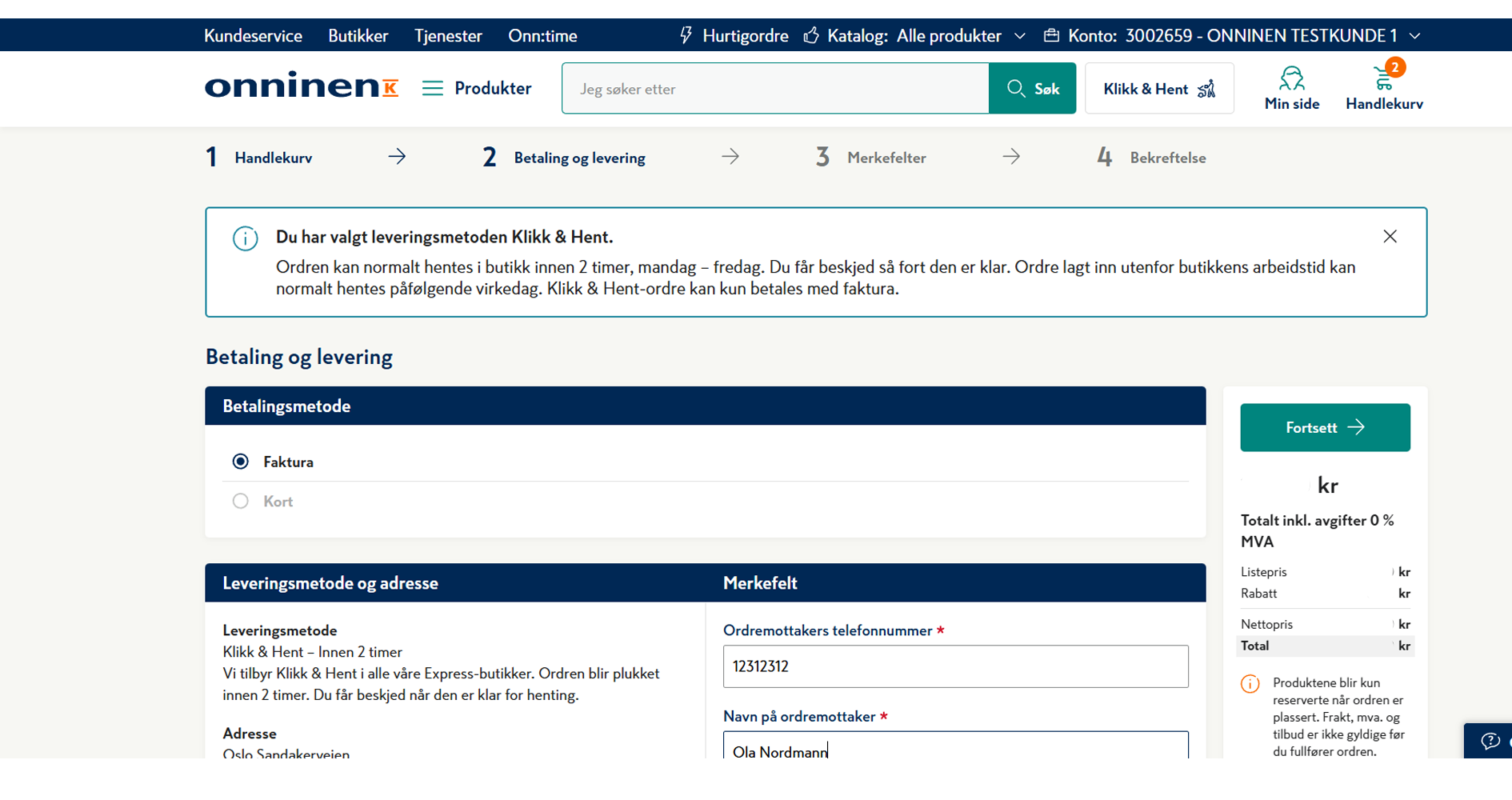The image size is (1512, 800).
Task: Click the Leveringsmetode og adresse header
Action: [x=330, y=583]
